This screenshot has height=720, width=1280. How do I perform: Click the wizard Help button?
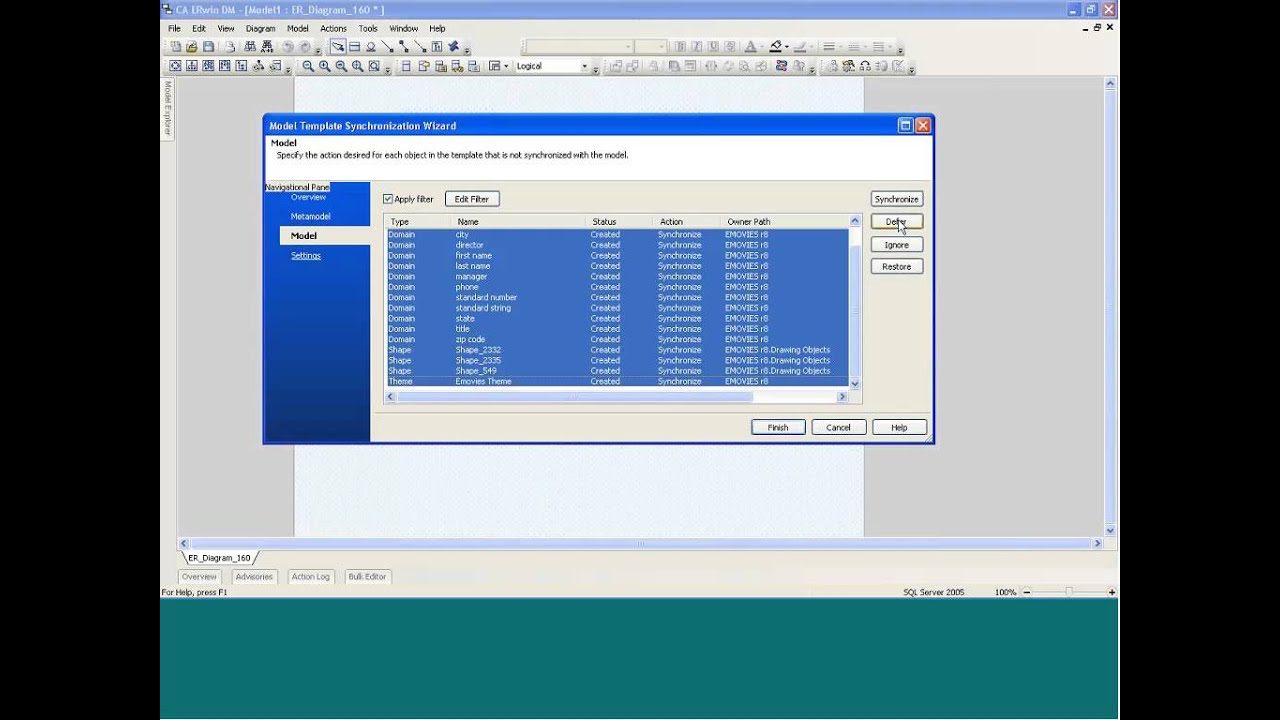899,428
